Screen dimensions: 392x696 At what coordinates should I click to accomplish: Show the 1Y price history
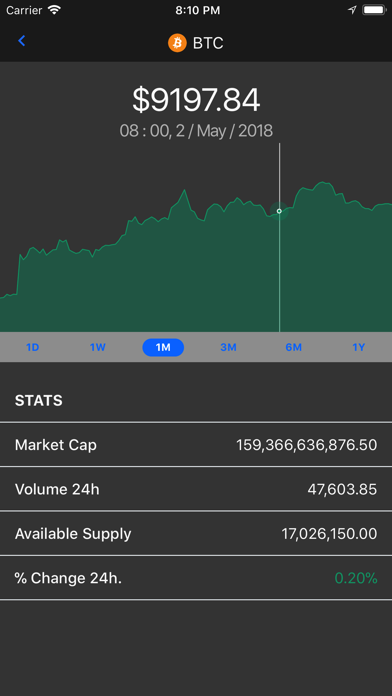click(359, 347)
